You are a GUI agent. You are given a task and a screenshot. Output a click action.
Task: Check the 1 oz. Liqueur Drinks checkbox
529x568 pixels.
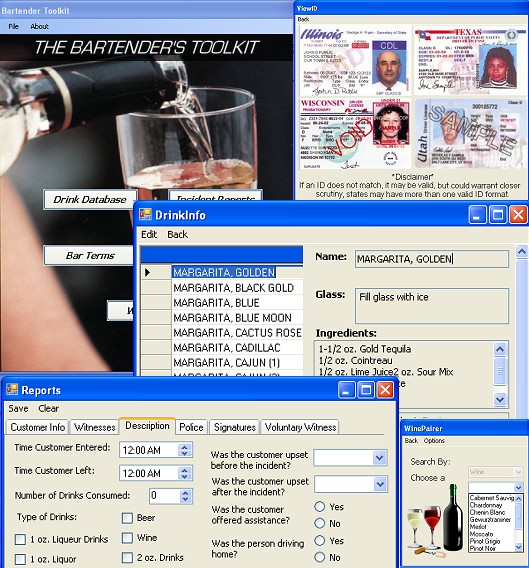(20, 540)
